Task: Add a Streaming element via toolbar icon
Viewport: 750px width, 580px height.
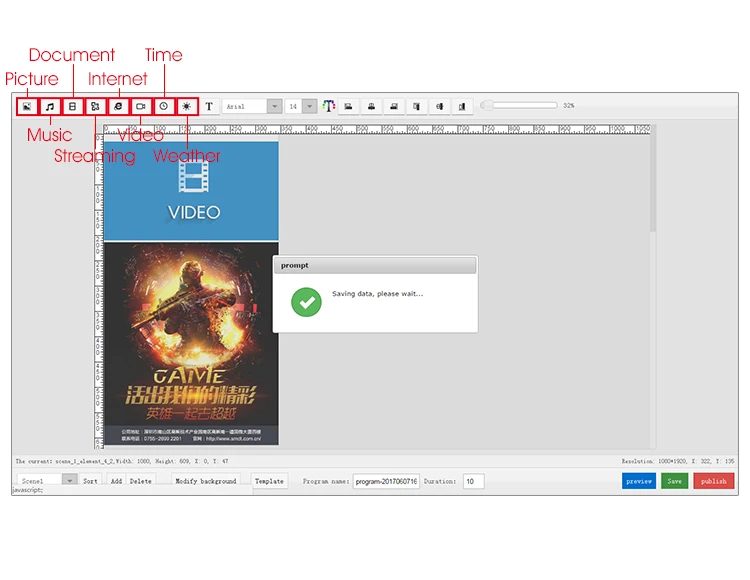Action: pos(95,106)
